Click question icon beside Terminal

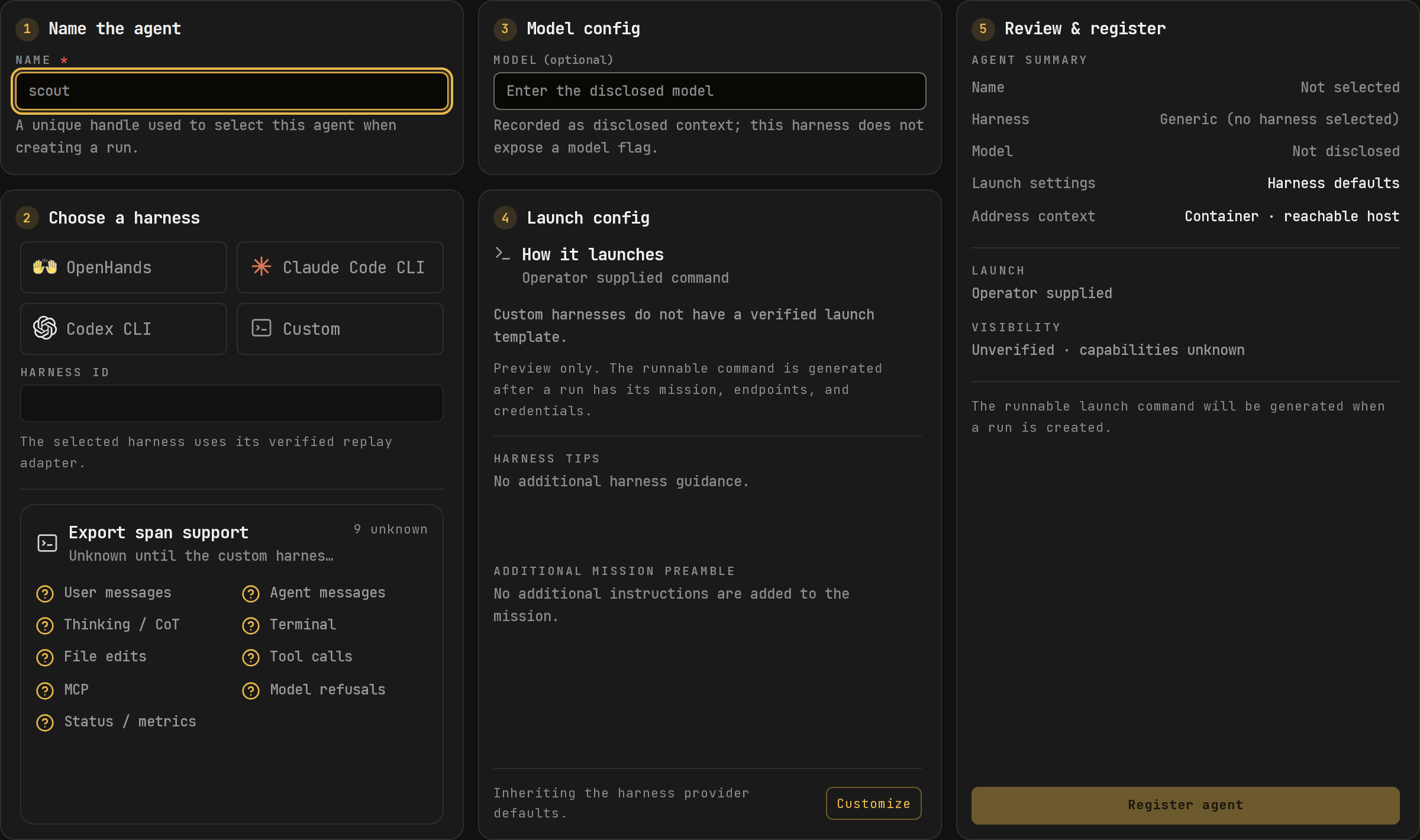pyautogui.click(x=251, y=625)
